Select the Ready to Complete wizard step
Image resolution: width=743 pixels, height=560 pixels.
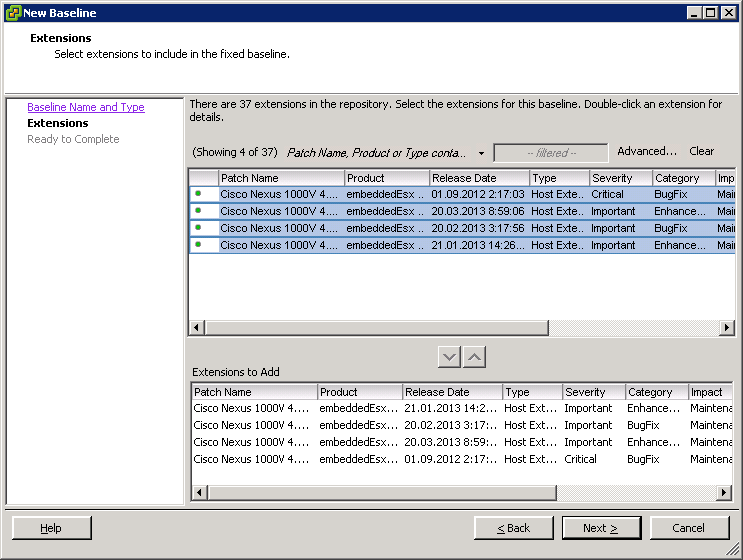[x=73, y=139]
